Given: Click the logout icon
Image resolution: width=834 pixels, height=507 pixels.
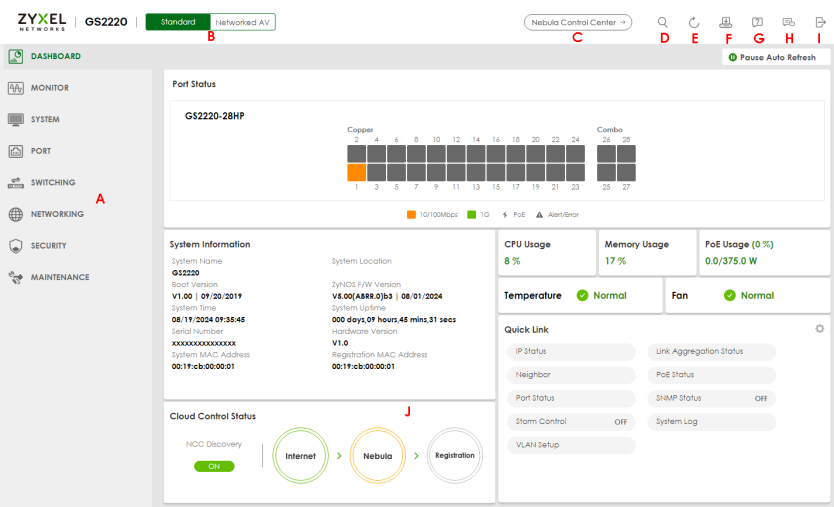Looking at the screenshot, I should point(820,22).
